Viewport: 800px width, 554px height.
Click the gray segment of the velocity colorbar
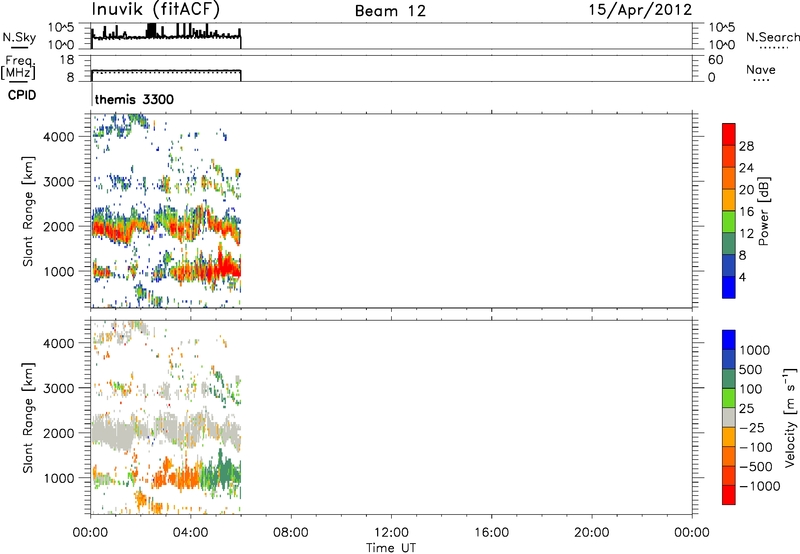click(729, 417)
